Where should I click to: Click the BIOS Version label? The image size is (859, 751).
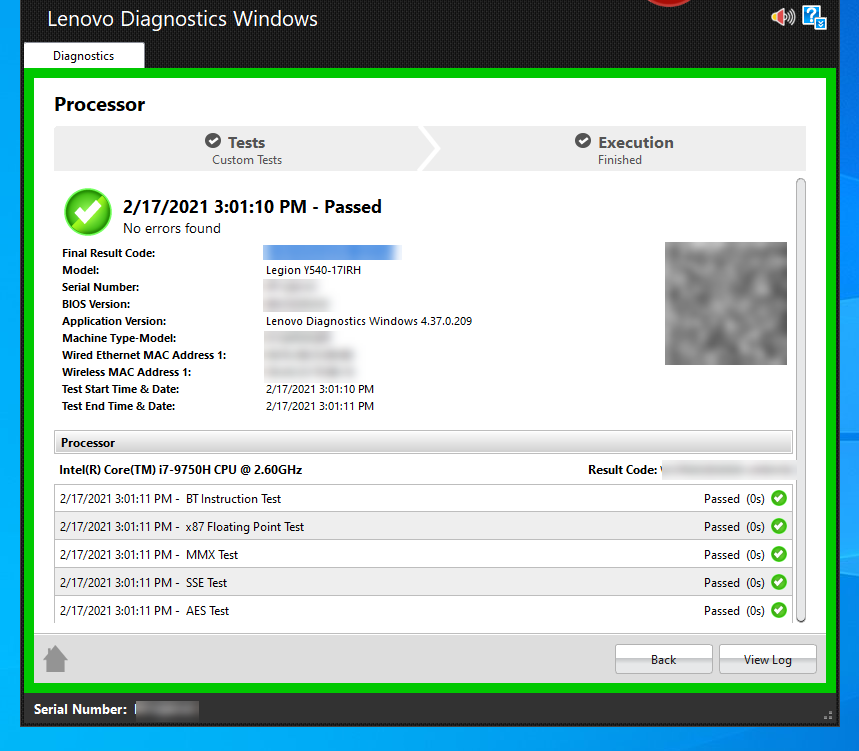point(96,304)
